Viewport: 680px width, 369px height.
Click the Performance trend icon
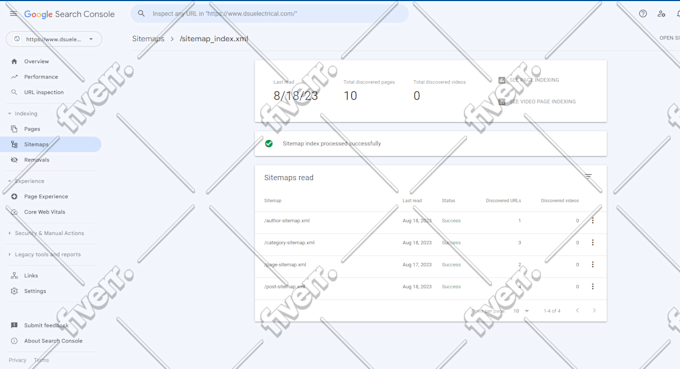click(x=14, y=77)
